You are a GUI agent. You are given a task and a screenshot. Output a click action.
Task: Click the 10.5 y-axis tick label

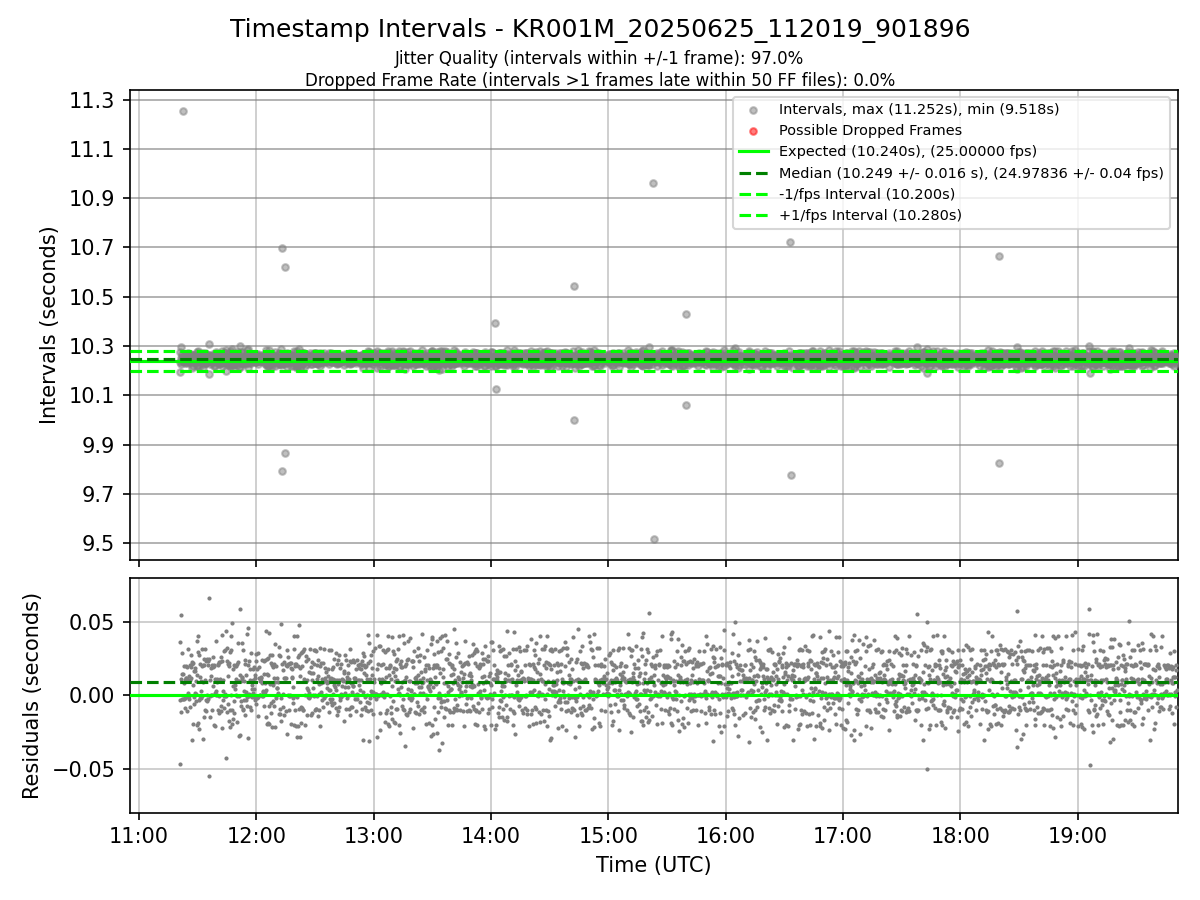coord(91,297)
